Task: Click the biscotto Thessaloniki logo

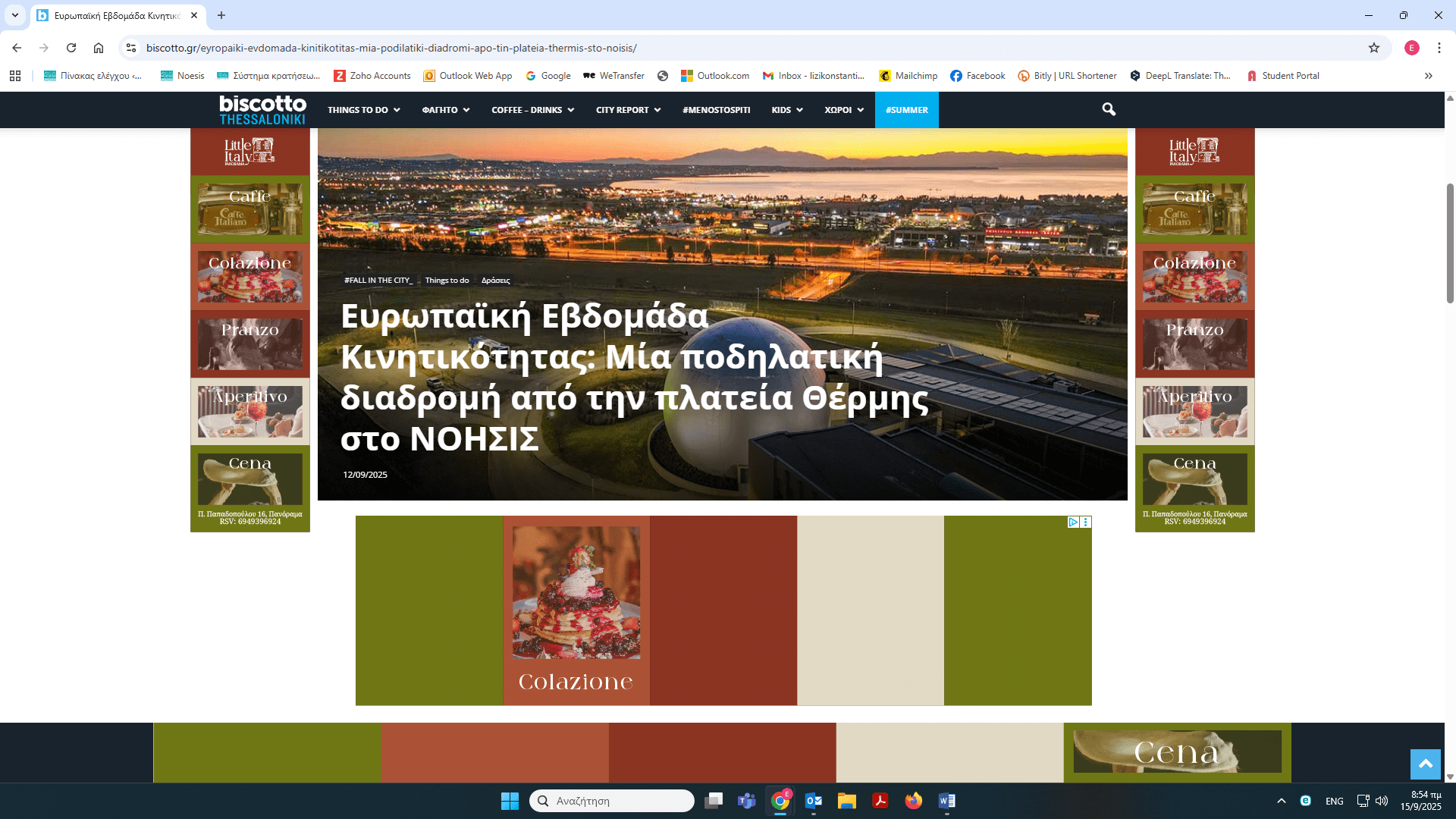Action: (262, 110)
